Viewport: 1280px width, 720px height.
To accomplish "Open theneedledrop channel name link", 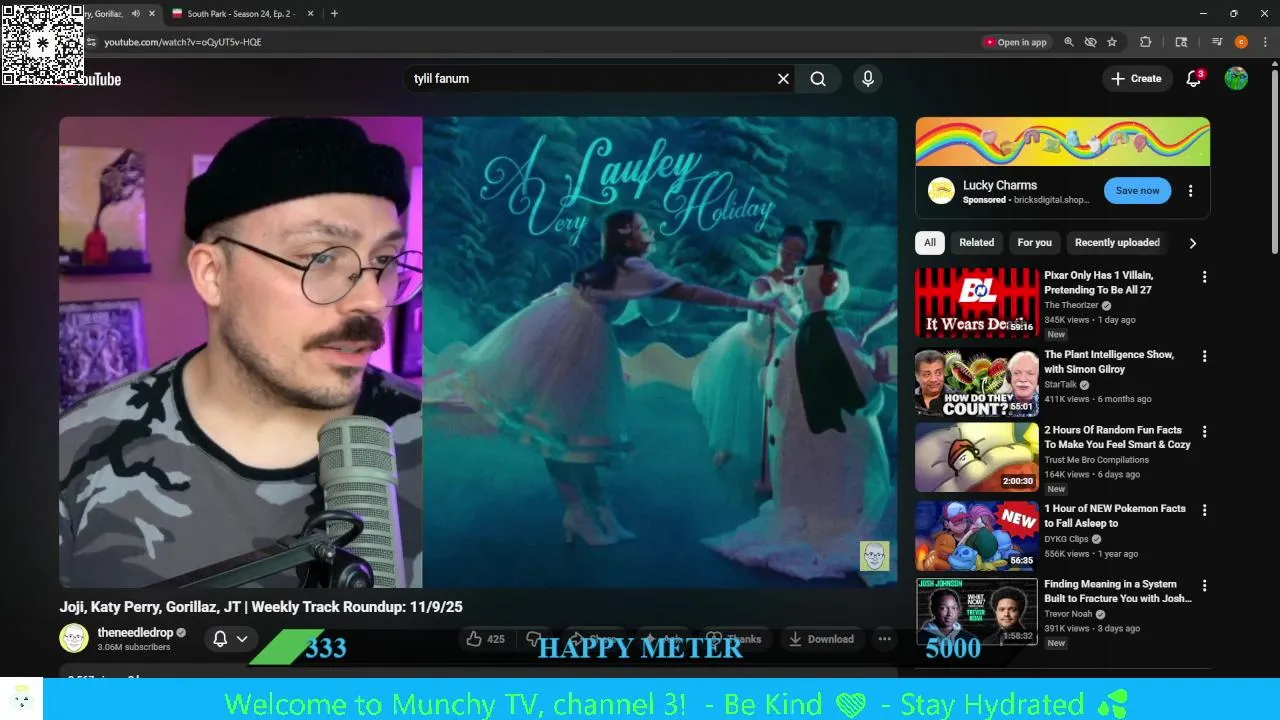I will (x=135, y=633).
